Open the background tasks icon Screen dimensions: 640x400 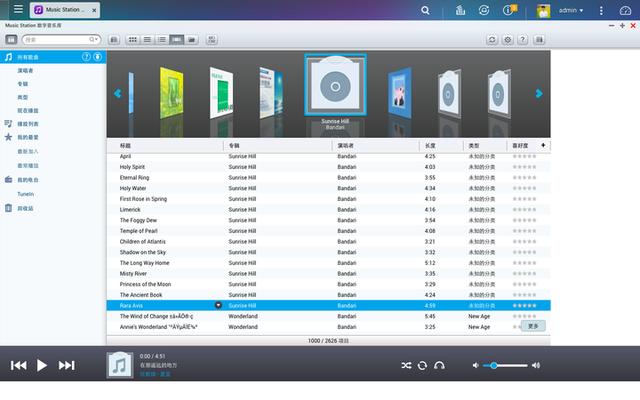click(x=459, y=10)
